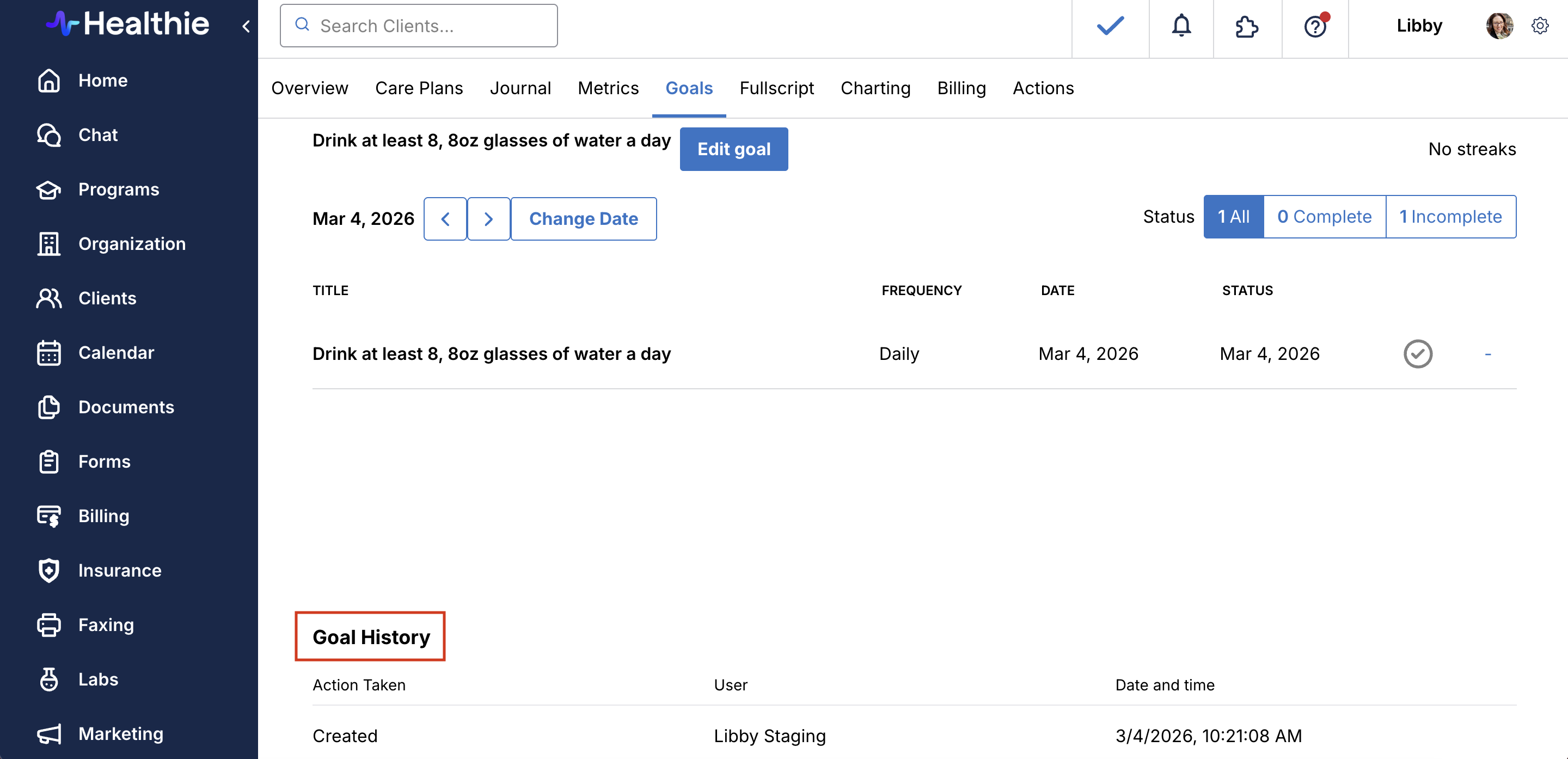Open the settings gear icon
1568x759 pixels.
point(1539,26)
